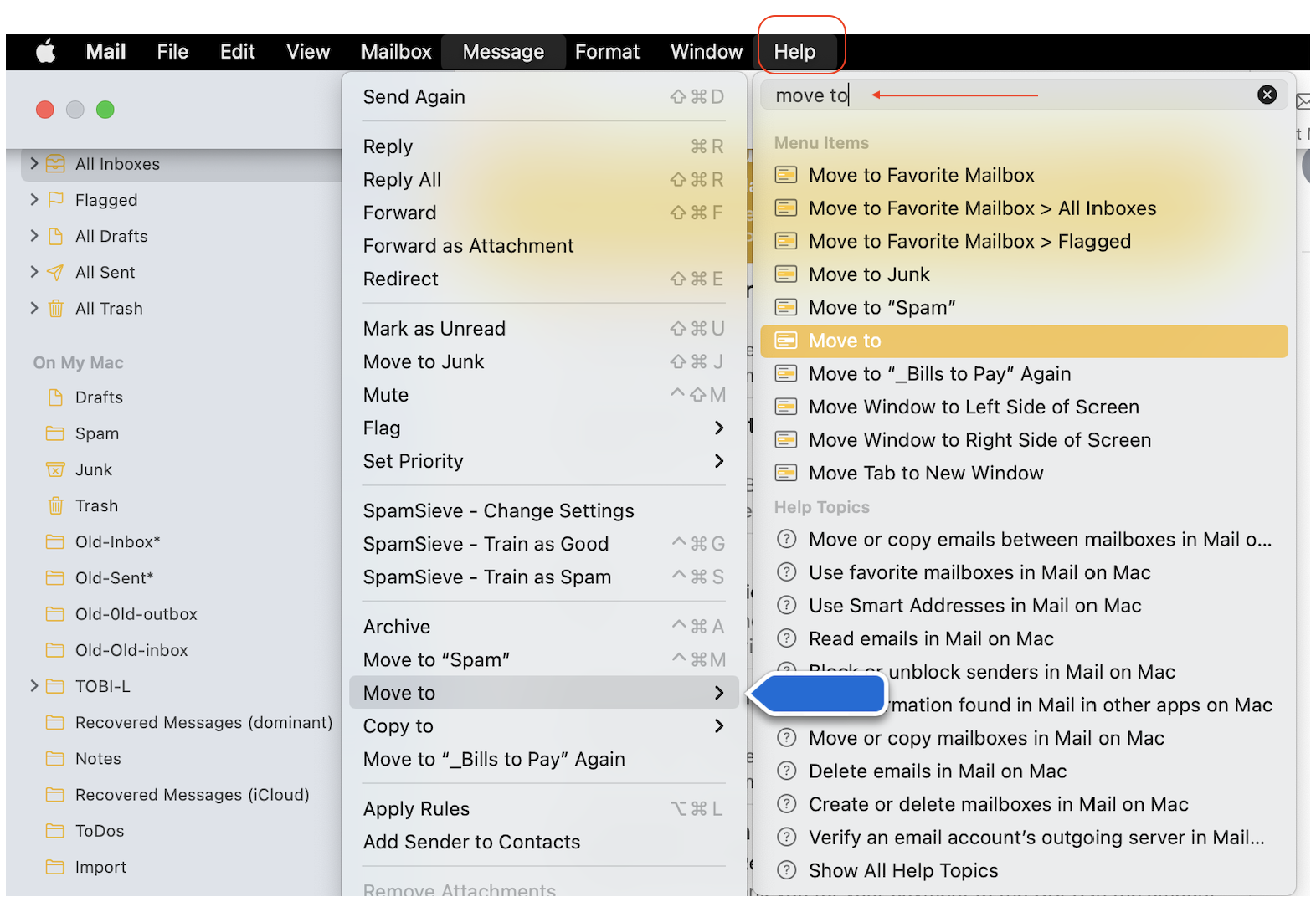Open Move or copy mailboxes help topic
This screenshot has height=902, width=1316.
point(1024,738)
